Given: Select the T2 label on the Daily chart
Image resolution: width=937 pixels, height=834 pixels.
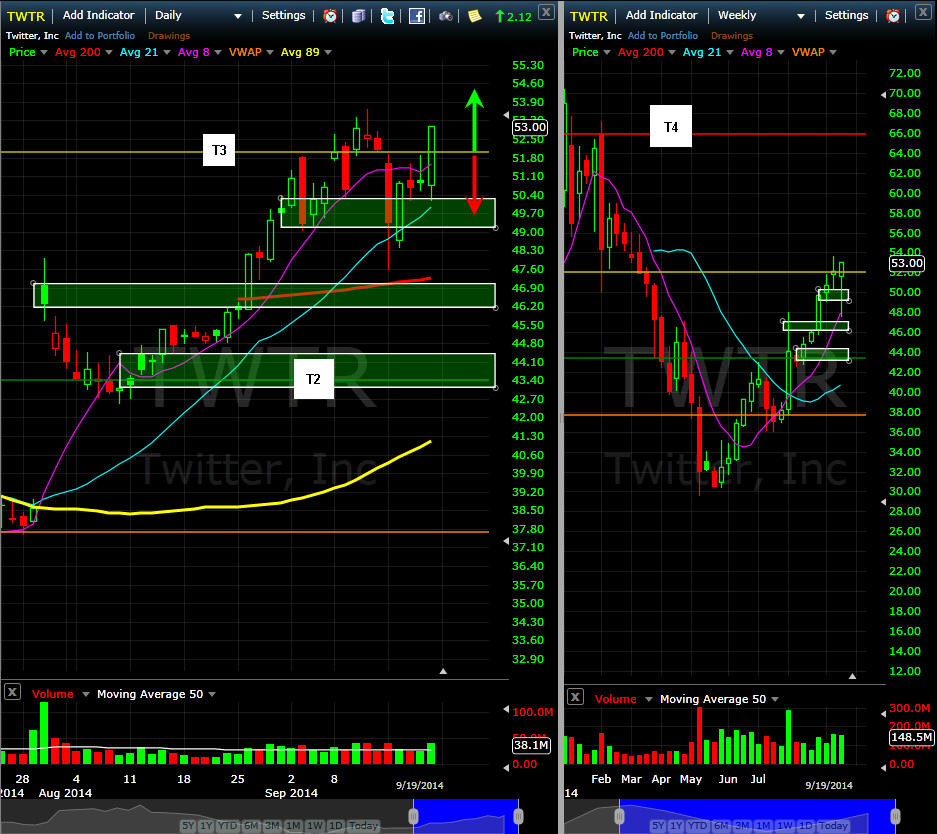Looking at the screenshot, I should [x=313, y=379].
